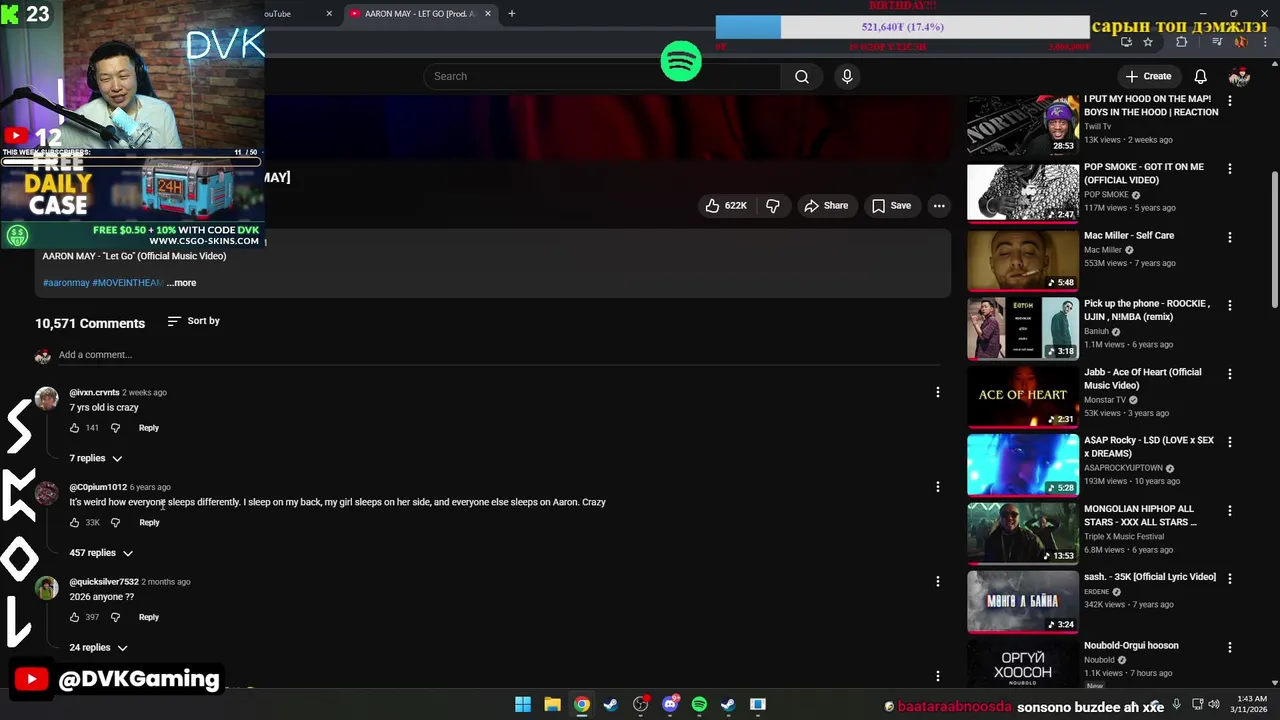The height and width of the screenshot is (720, 1280).
Task: Open options for 'A$AP Rocky - LSD' video
Action: [1229, 442]
